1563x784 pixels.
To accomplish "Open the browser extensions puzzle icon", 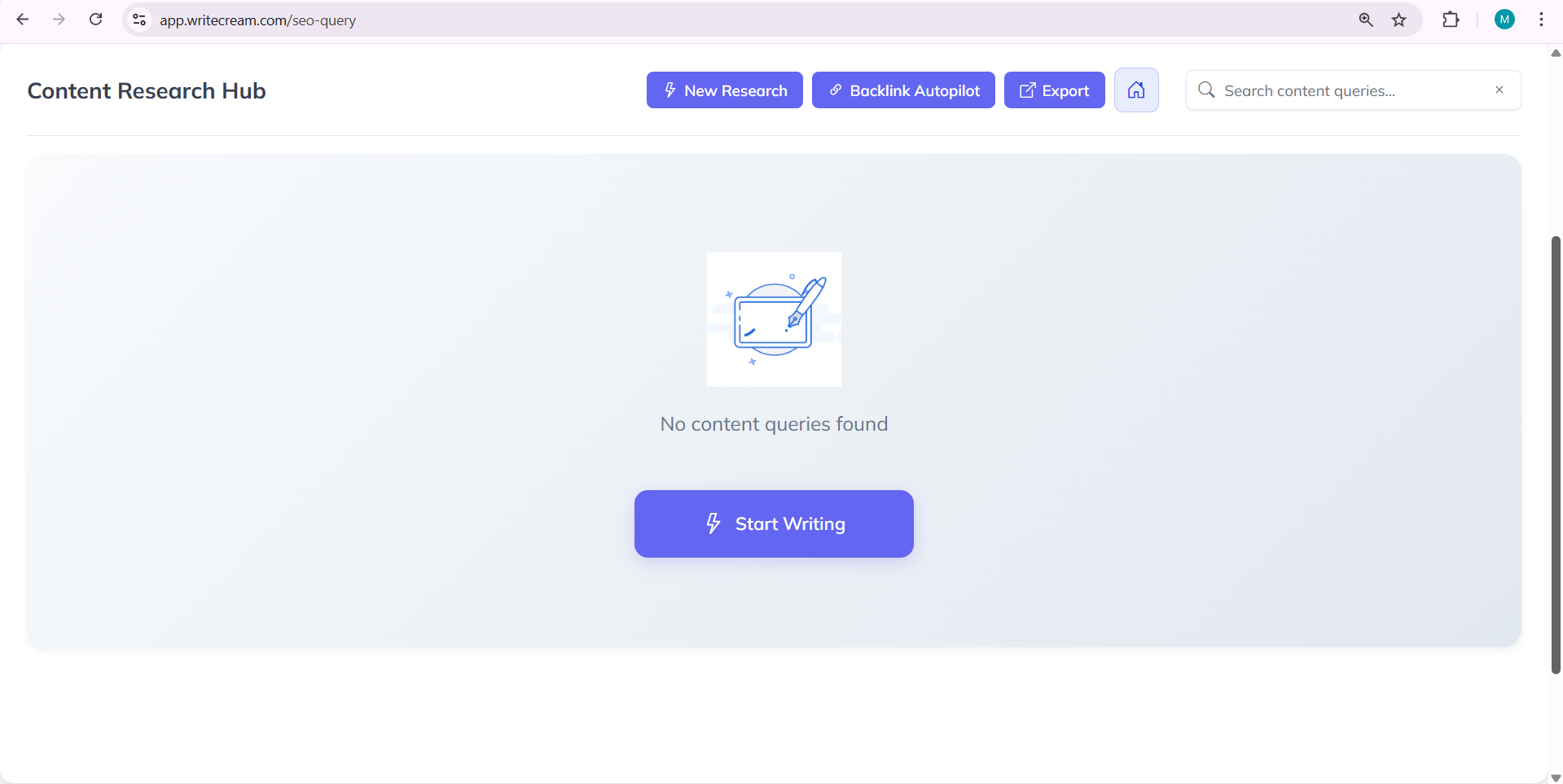I will click(1451, 20).
